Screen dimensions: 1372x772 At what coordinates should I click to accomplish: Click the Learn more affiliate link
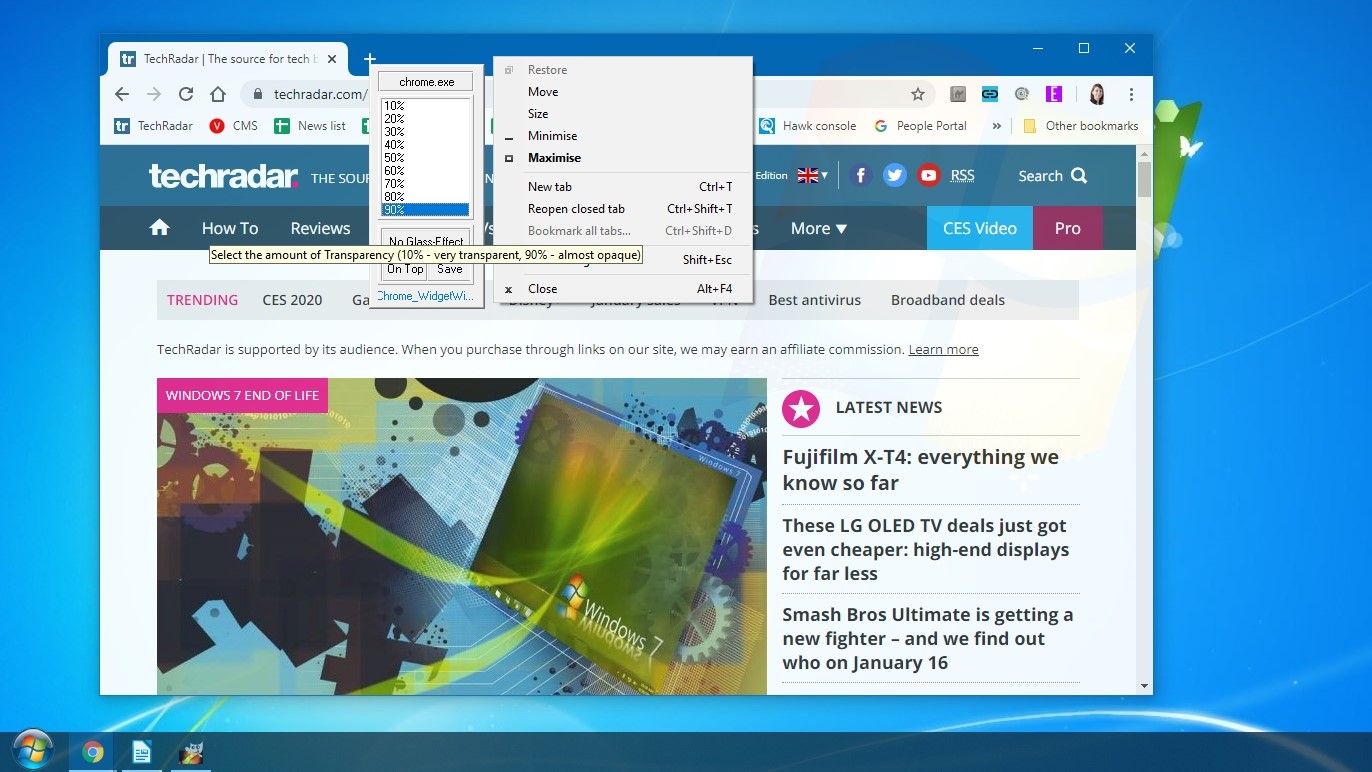pyautogui.click(x=943, y=350)
